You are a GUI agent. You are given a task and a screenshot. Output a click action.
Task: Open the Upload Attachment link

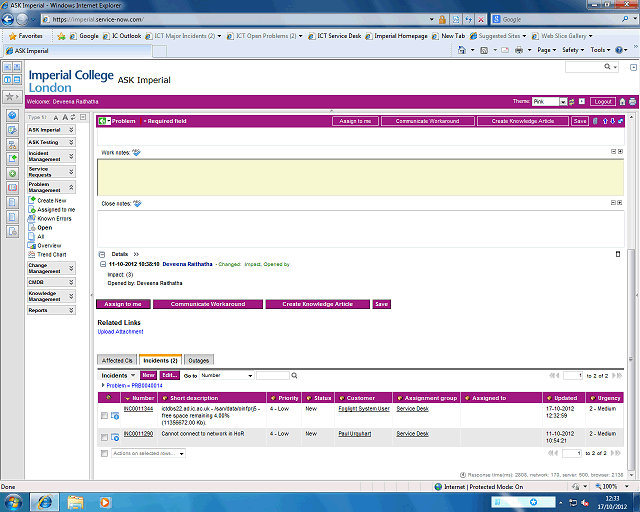pos(120,331)
